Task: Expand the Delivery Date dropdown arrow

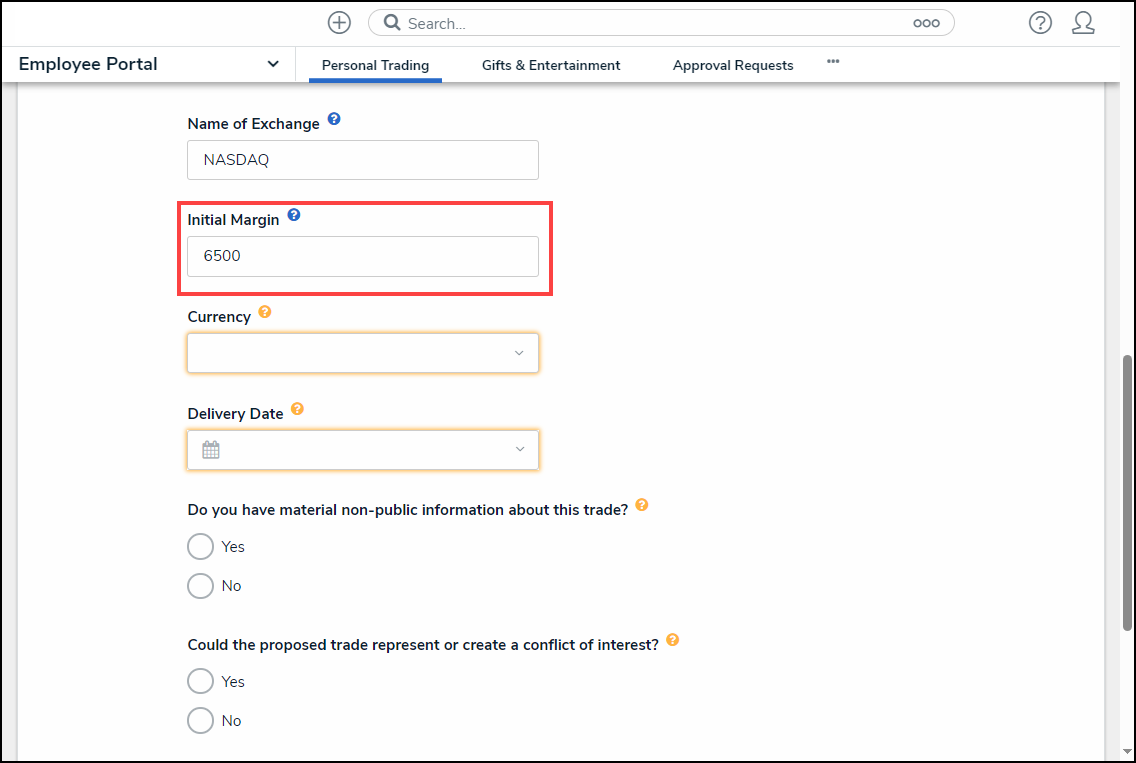Action: 519,450
